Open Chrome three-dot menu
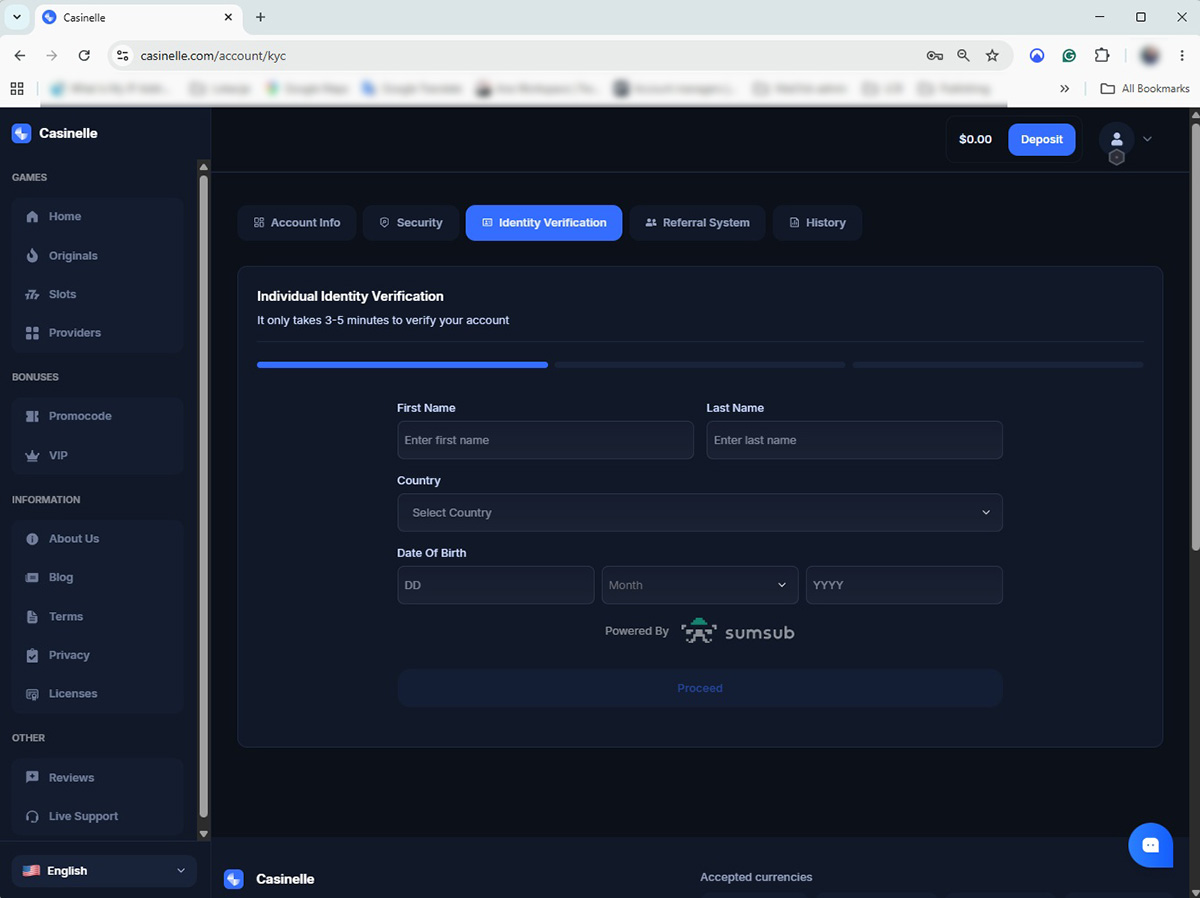 pyautogui.click(x=1181, y=56)
